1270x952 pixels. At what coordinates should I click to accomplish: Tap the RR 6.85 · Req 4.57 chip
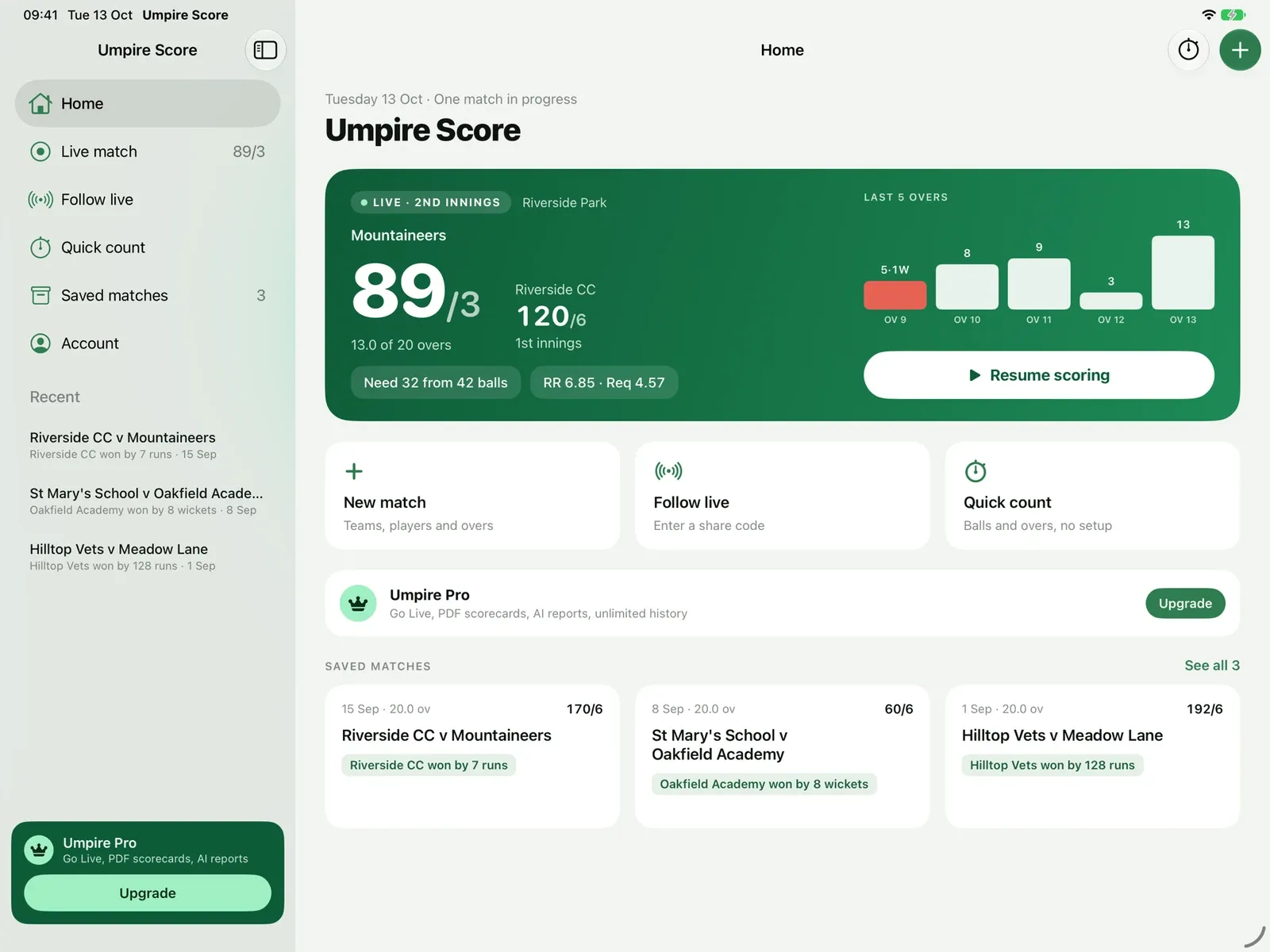coord(604,382)
